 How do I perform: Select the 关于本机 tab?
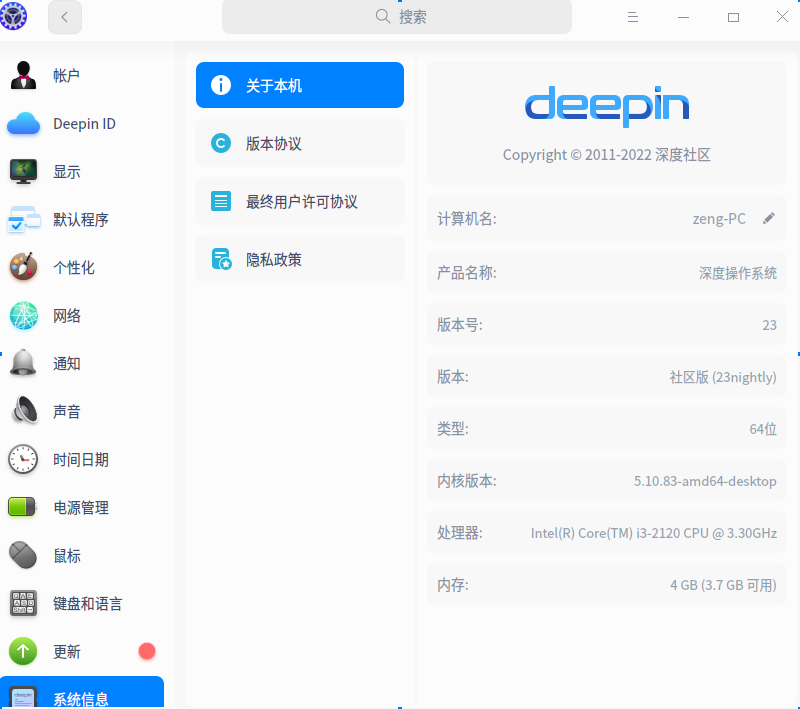point(300,85)
